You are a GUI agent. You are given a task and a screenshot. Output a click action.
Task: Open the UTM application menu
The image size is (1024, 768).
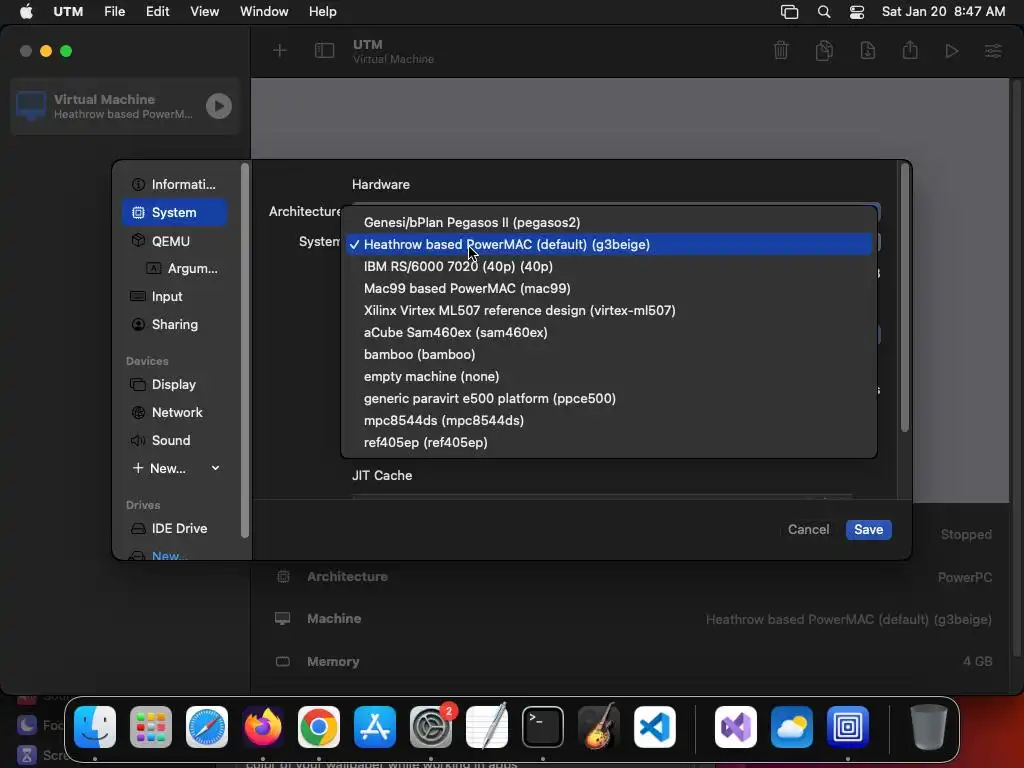coord(68,12)
